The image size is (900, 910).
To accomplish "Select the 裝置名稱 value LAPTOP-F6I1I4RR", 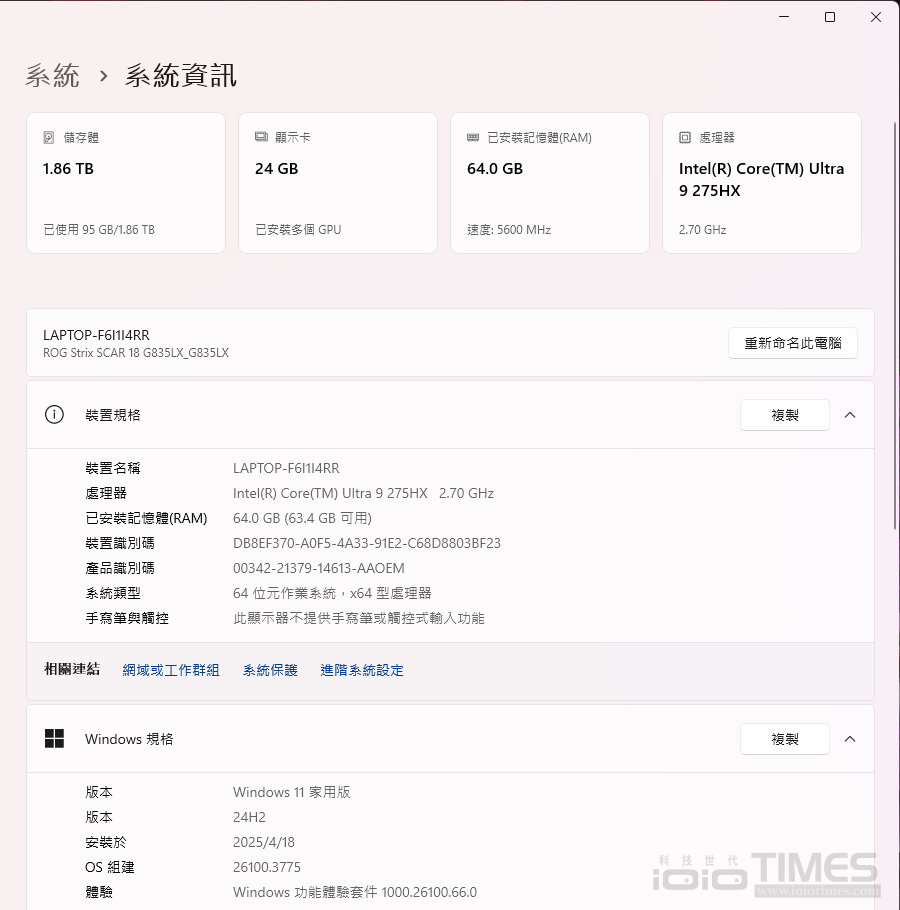I will [x=286, y=468].
